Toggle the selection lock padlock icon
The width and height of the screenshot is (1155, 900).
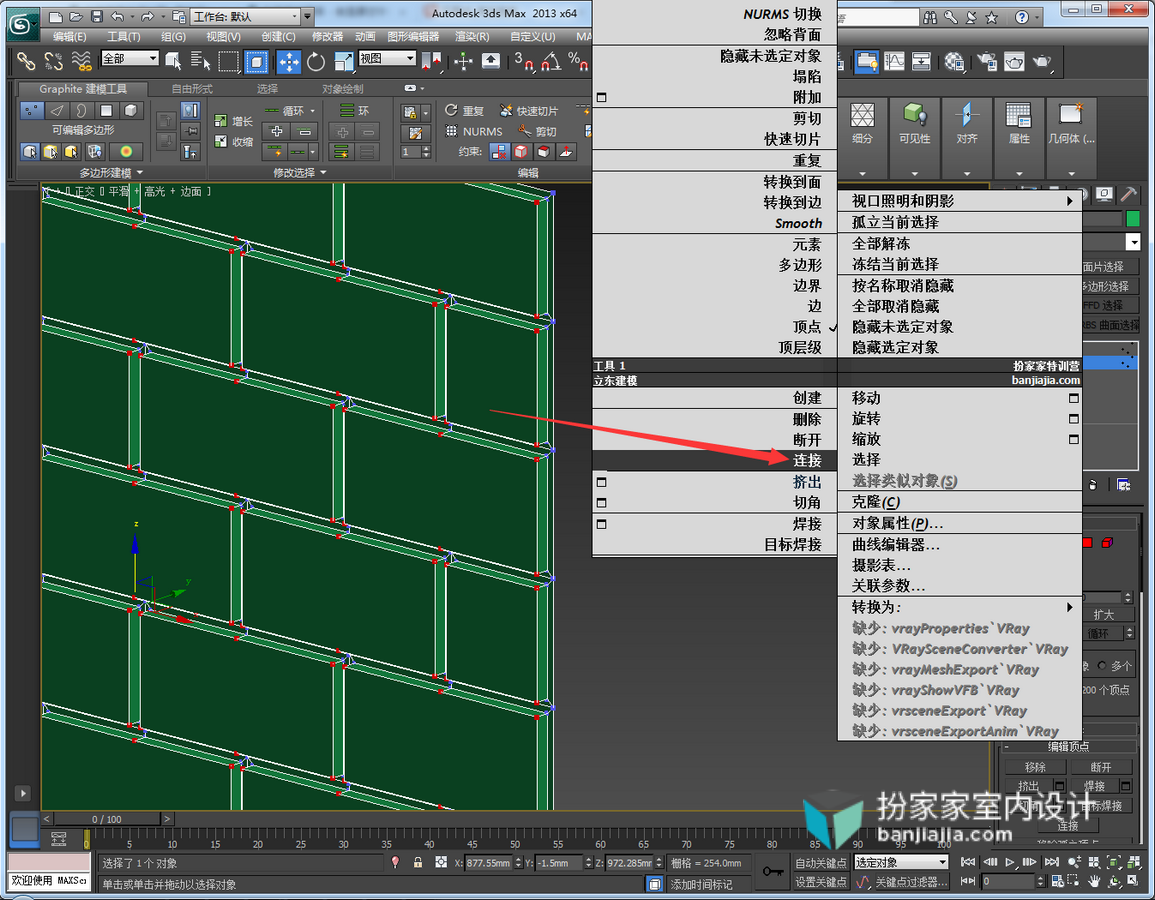click(x=418, y=862)
